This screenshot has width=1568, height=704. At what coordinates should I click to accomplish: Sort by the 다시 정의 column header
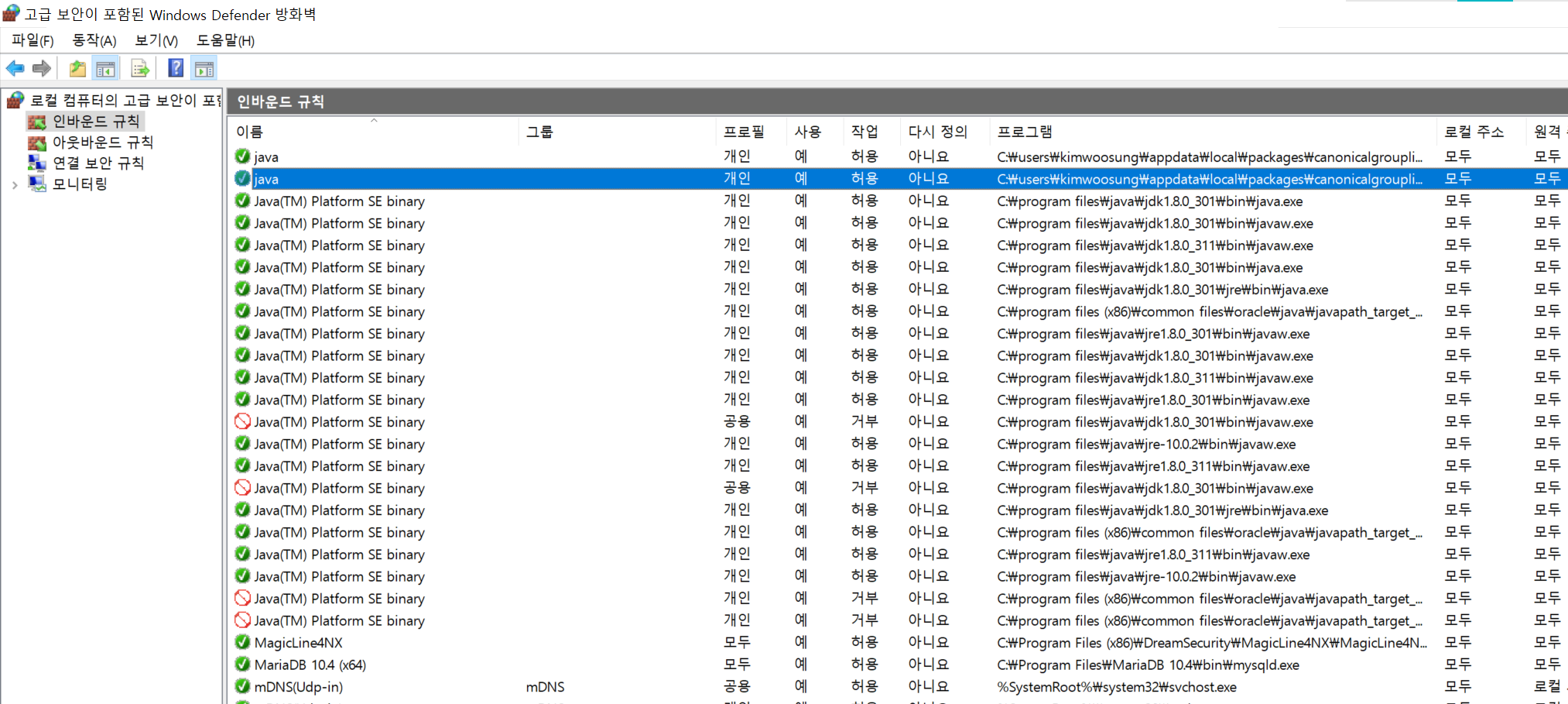pos(945,132)
